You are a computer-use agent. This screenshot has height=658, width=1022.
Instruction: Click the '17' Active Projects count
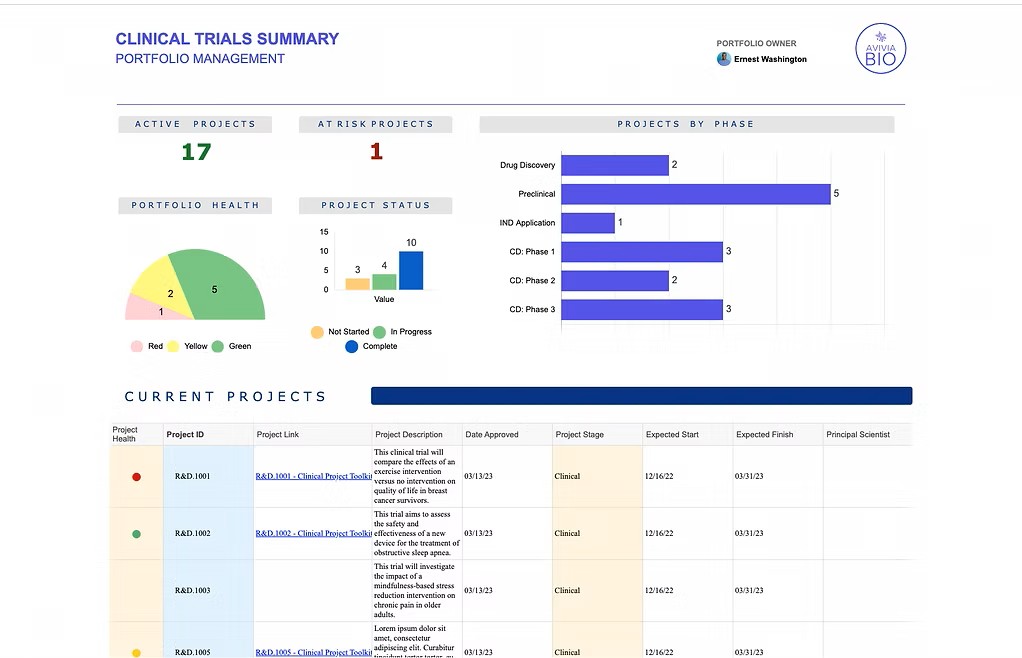coord(196,152)
